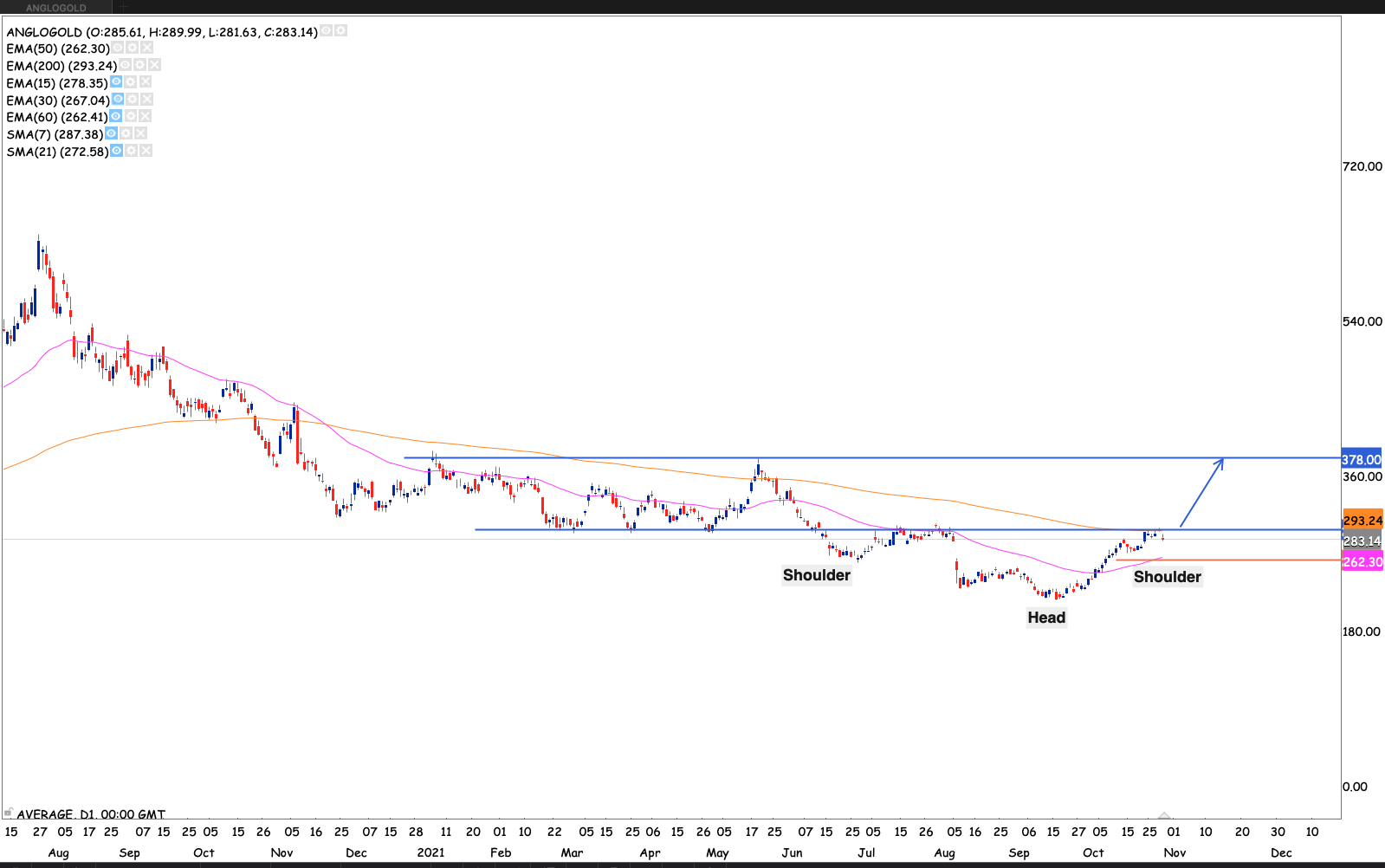Viewport: 1385px width, 868px height.
Task: Open settings gear for SMA(21) indicator
Action: coord(131,151)
